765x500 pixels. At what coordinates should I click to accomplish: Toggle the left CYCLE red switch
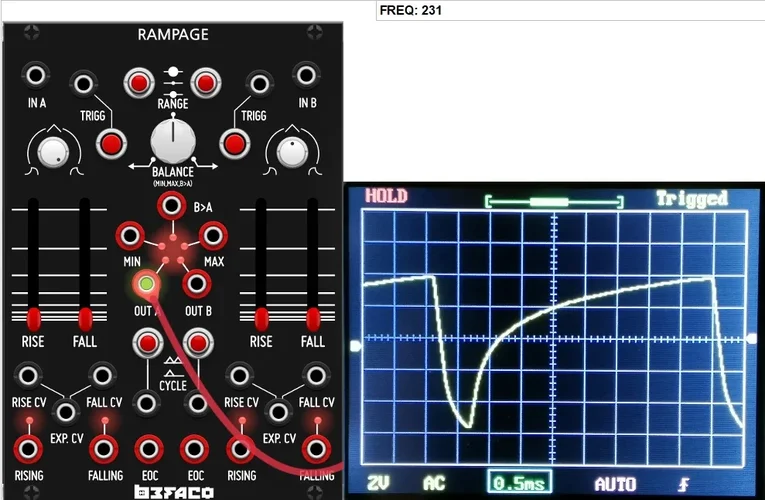tap(148, 343)
